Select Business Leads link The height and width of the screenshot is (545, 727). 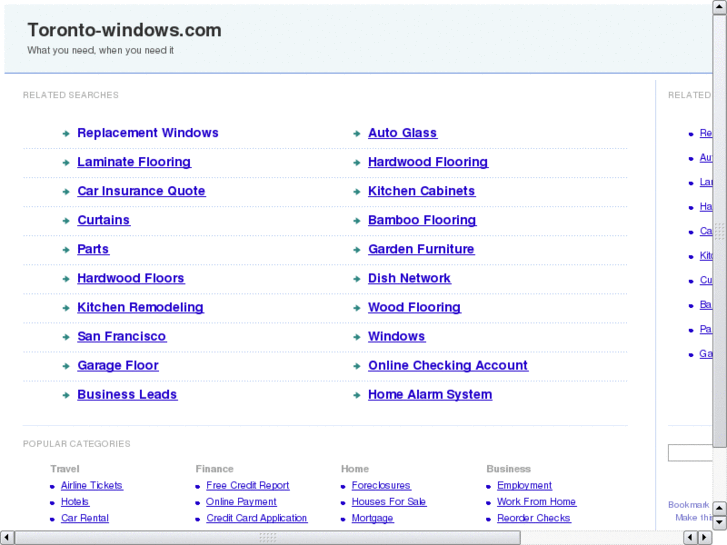tap(127, 395)
